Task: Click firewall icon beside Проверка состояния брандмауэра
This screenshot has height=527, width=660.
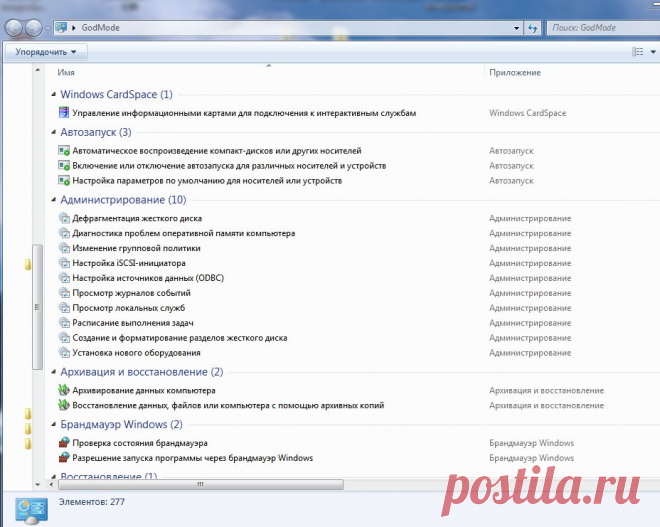Action: point(64,442)
